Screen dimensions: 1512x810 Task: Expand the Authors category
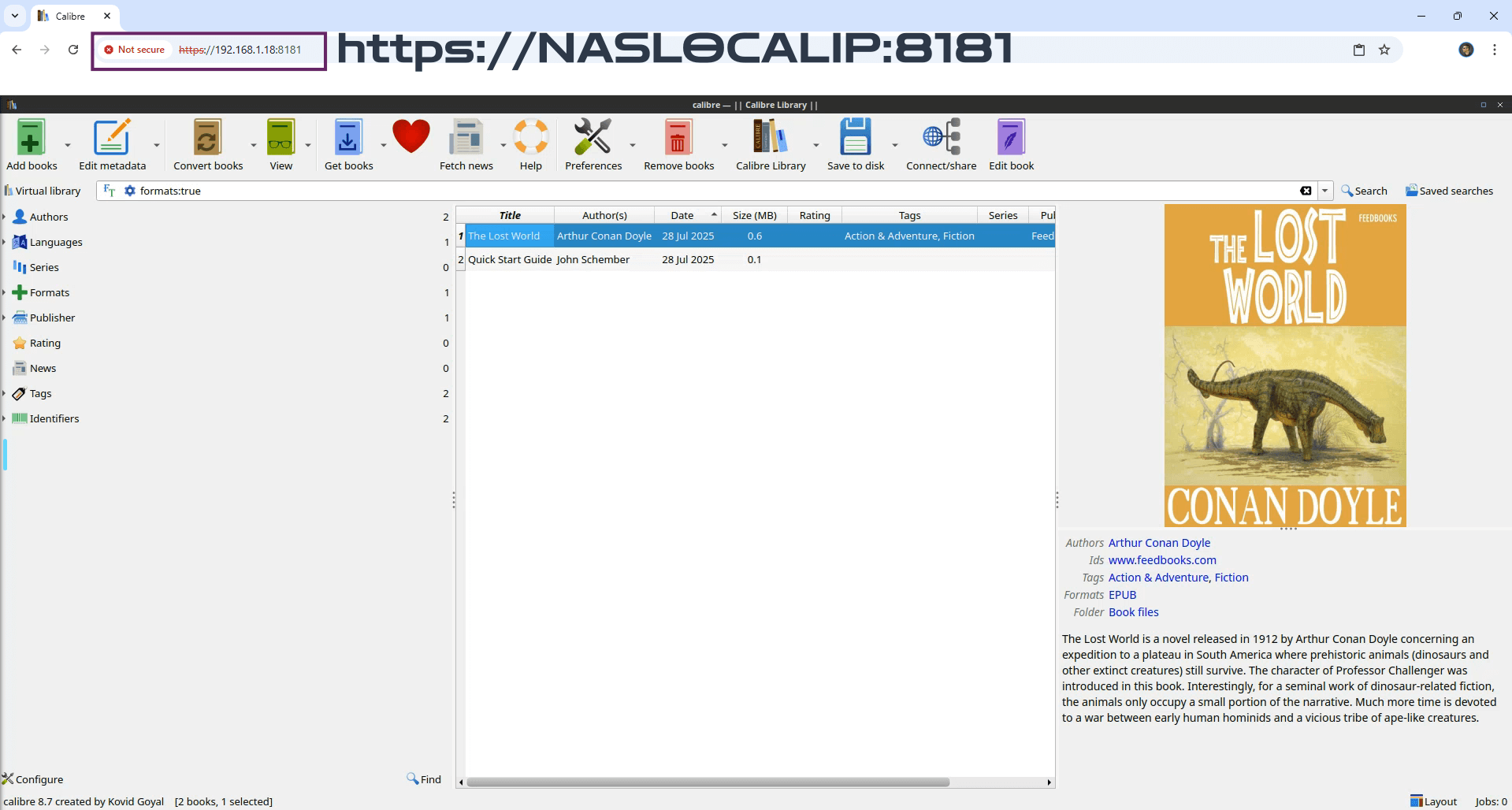point(4,217)
